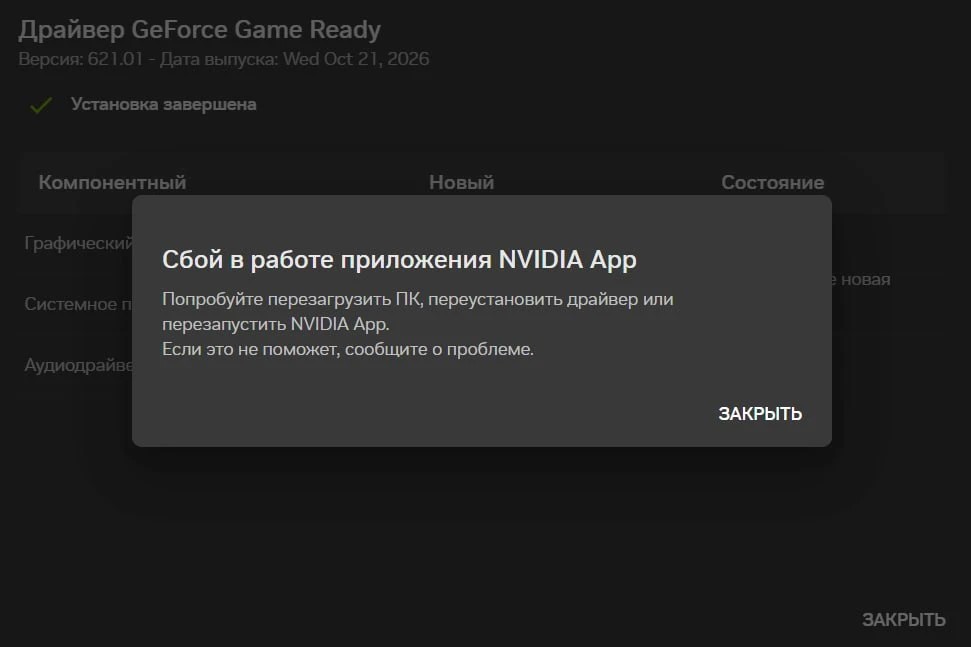This screenshot has height=647, width=971.
Task: Click the 'Системное' component row
Action: (x=79, y=304)
